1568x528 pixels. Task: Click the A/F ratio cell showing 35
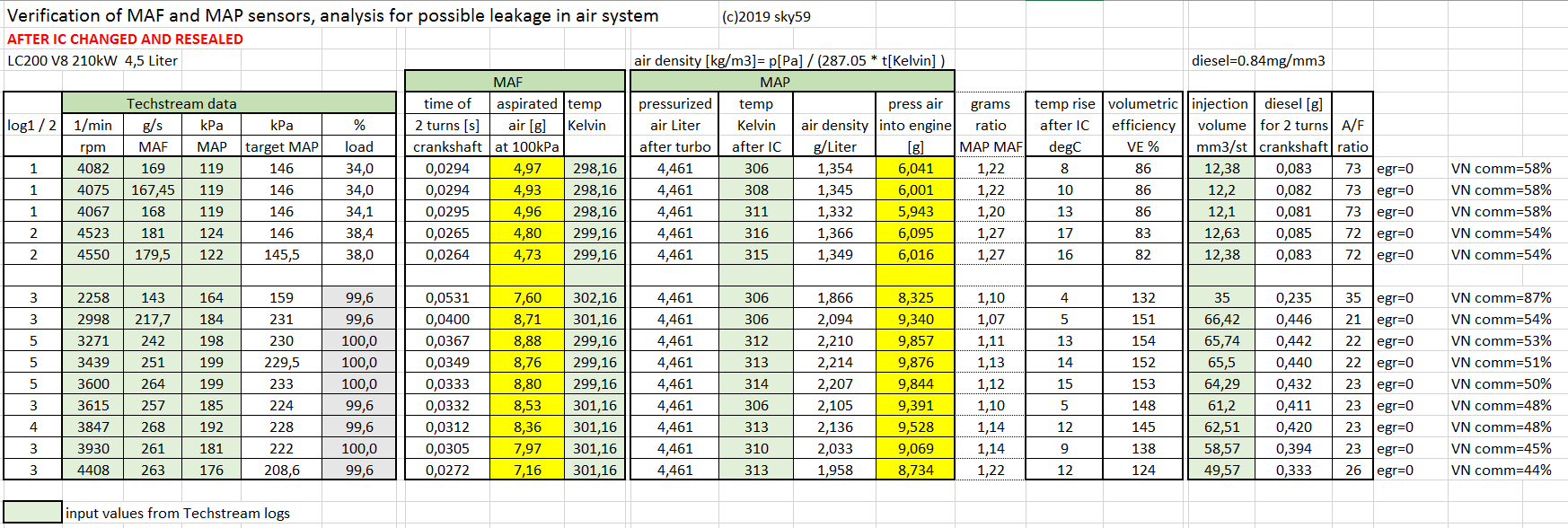[x=1352, y=297]
